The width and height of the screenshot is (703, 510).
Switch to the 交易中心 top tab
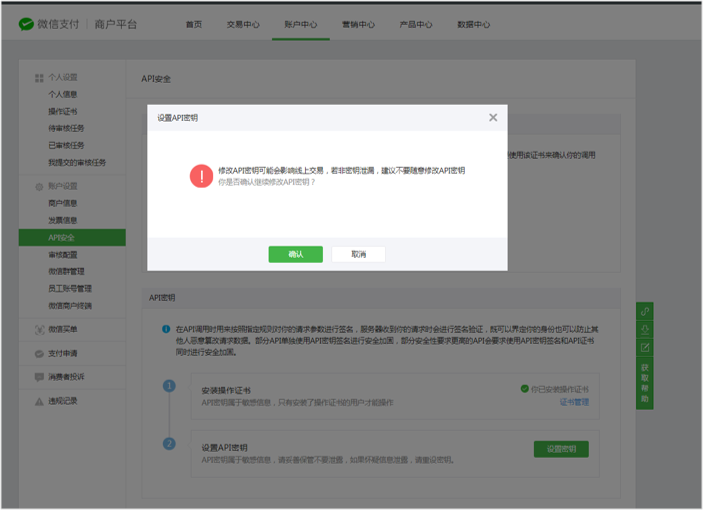(243, 24)
